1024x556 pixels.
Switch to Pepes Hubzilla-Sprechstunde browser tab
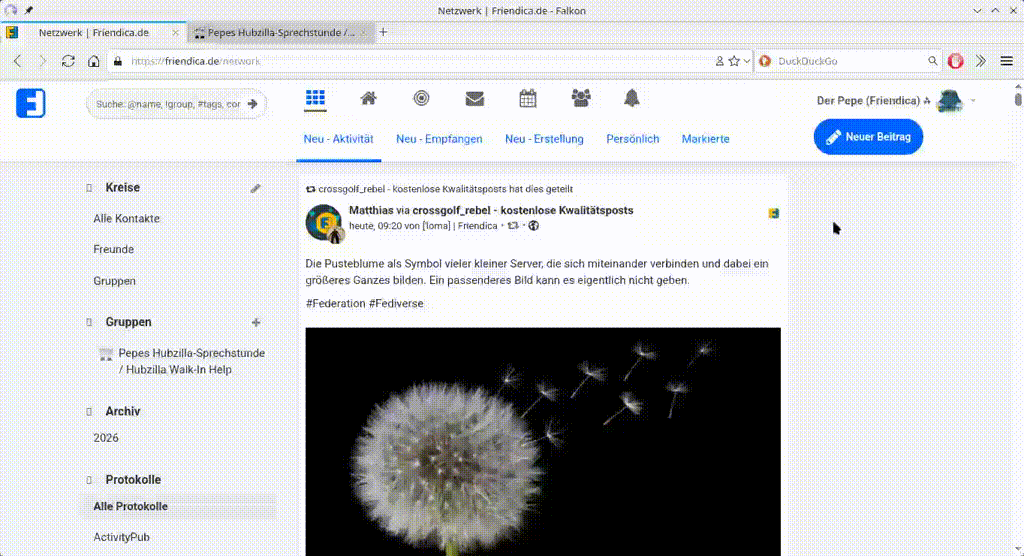point(281,32)
